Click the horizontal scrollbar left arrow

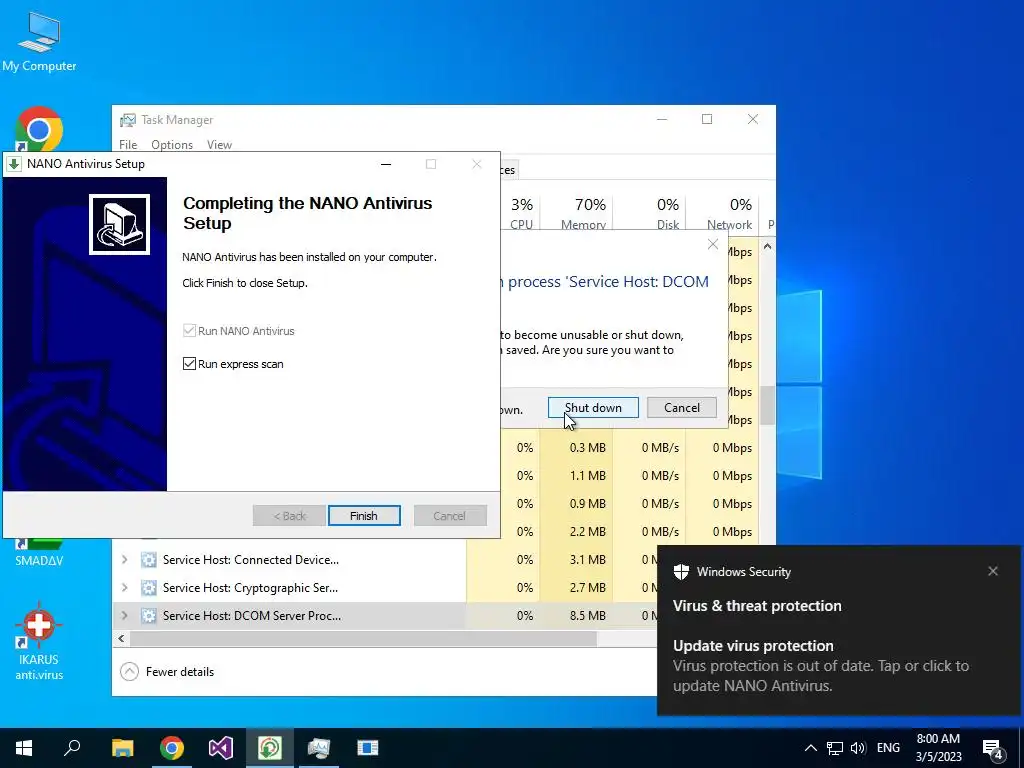(121, 639)
